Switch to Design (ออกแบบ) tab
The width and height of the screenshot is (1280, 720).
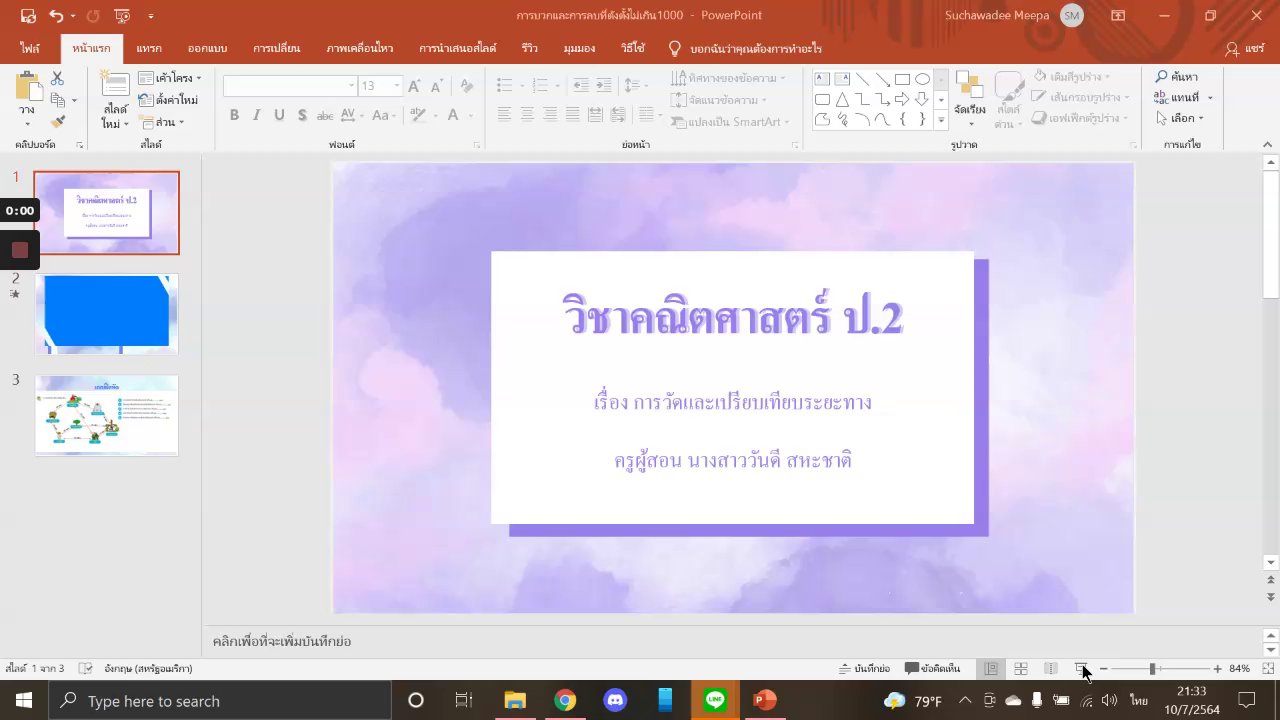[207, 48]
